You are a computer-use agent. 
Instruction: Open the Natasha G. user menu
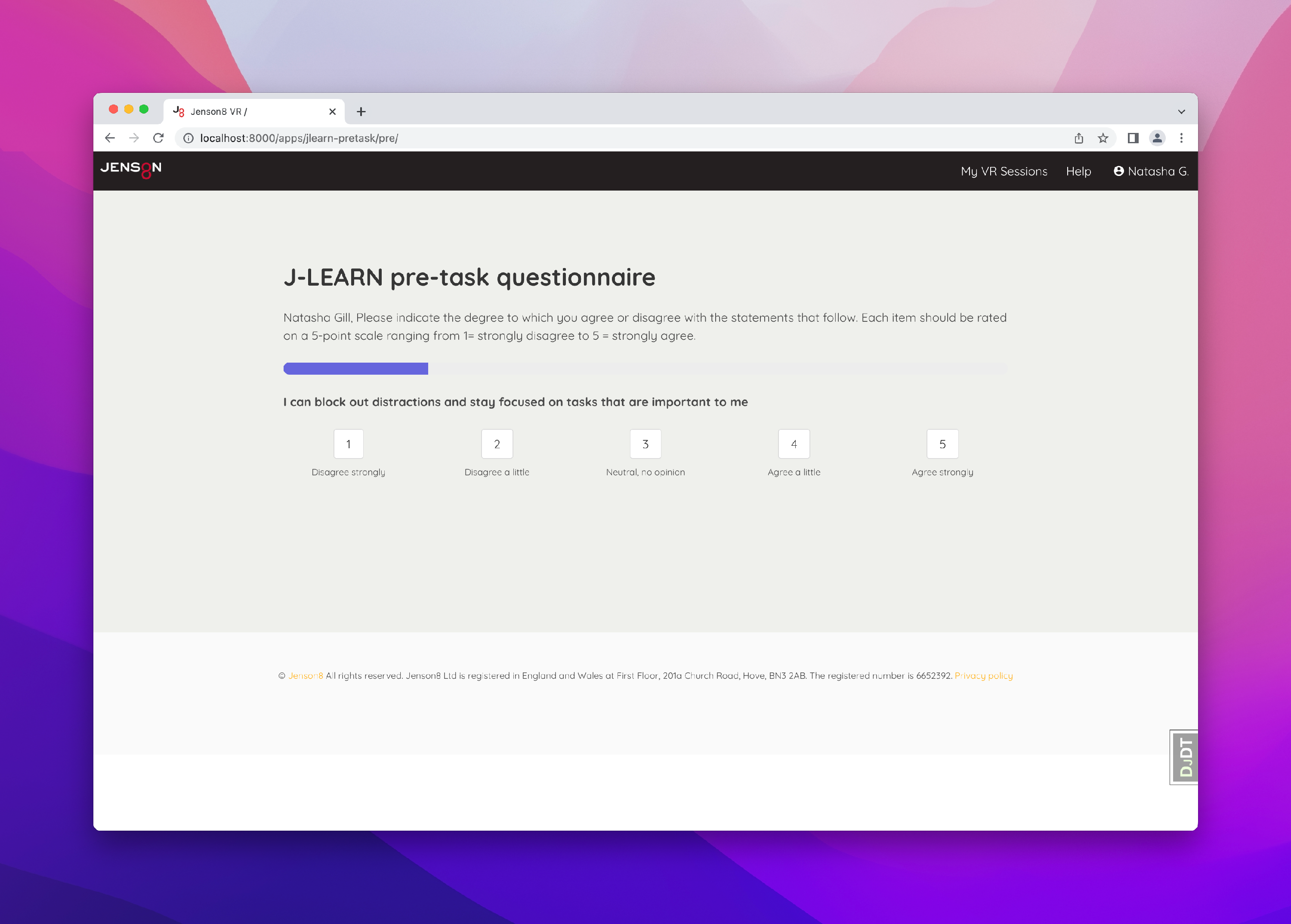pyautogui.click(x=1151, y=171)
